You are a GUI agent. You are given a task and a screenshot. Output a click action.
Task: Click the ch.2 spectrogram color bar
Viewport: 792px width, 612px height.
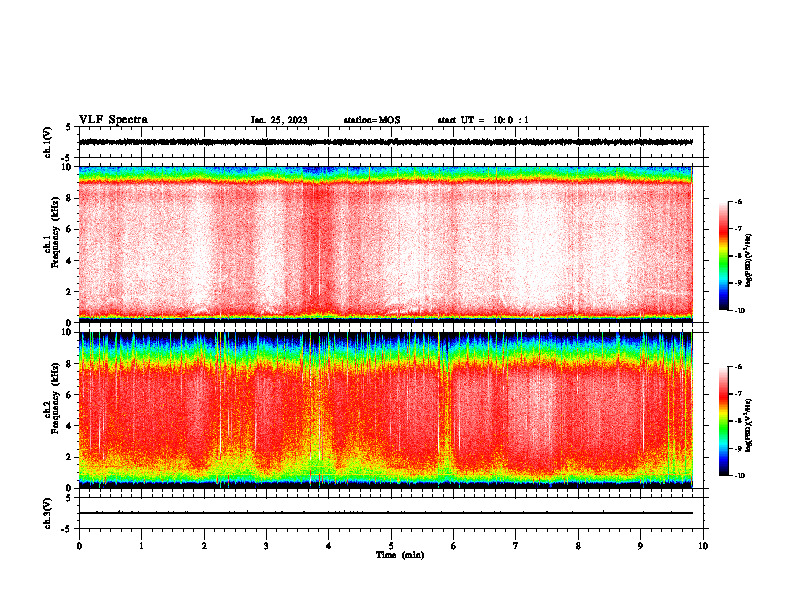point(724,421)
